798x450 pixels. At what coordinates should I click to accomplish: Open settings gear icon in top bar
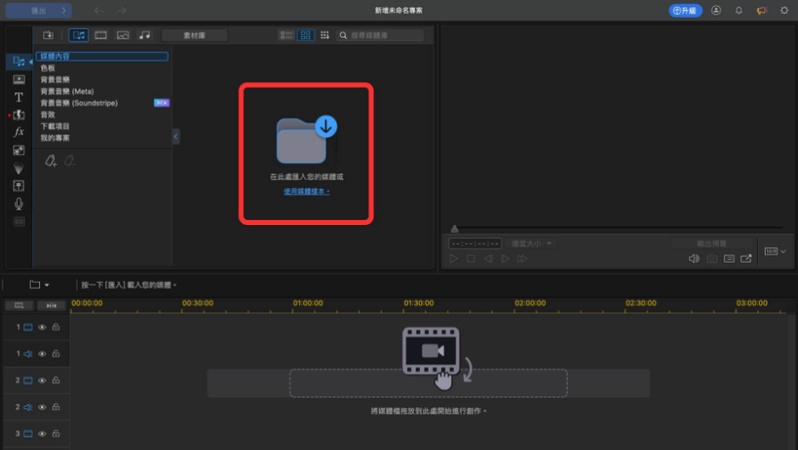(783, 10)
